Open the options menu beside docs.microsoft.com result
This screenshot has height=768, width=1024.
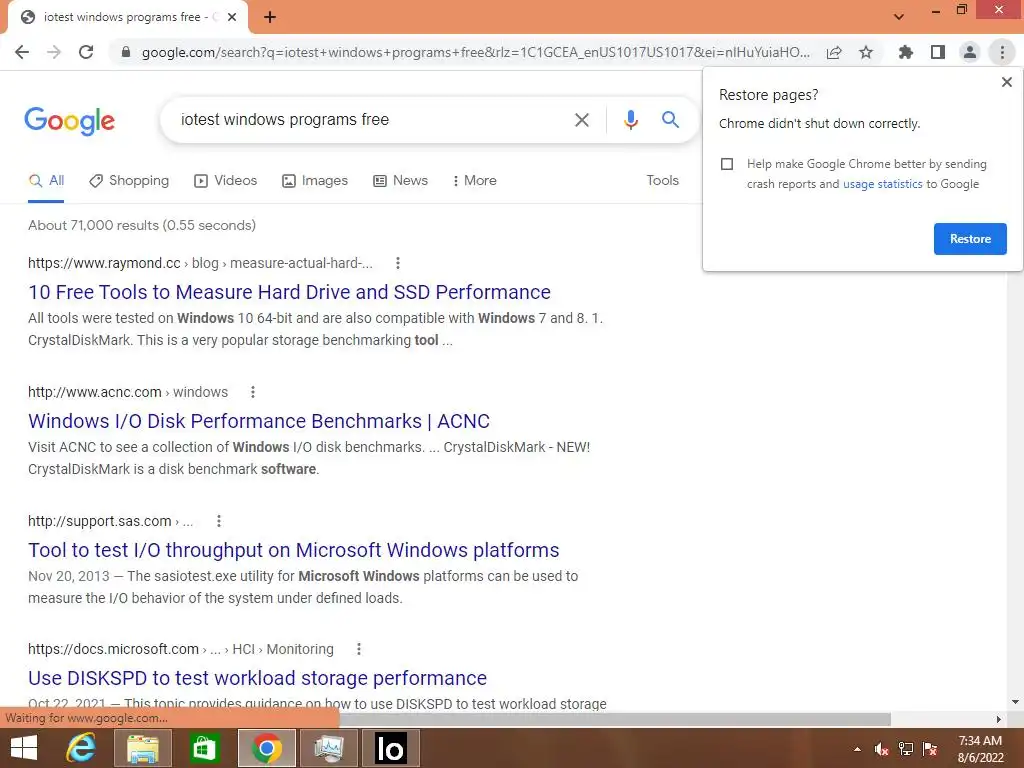pyautogui.click(x=359, y=649)
